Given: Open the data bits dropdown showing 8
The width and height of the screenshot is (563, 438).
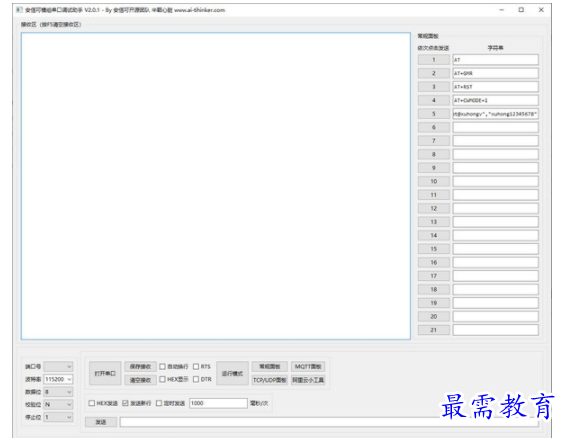Looking at the screenshot, I should 58,392.
